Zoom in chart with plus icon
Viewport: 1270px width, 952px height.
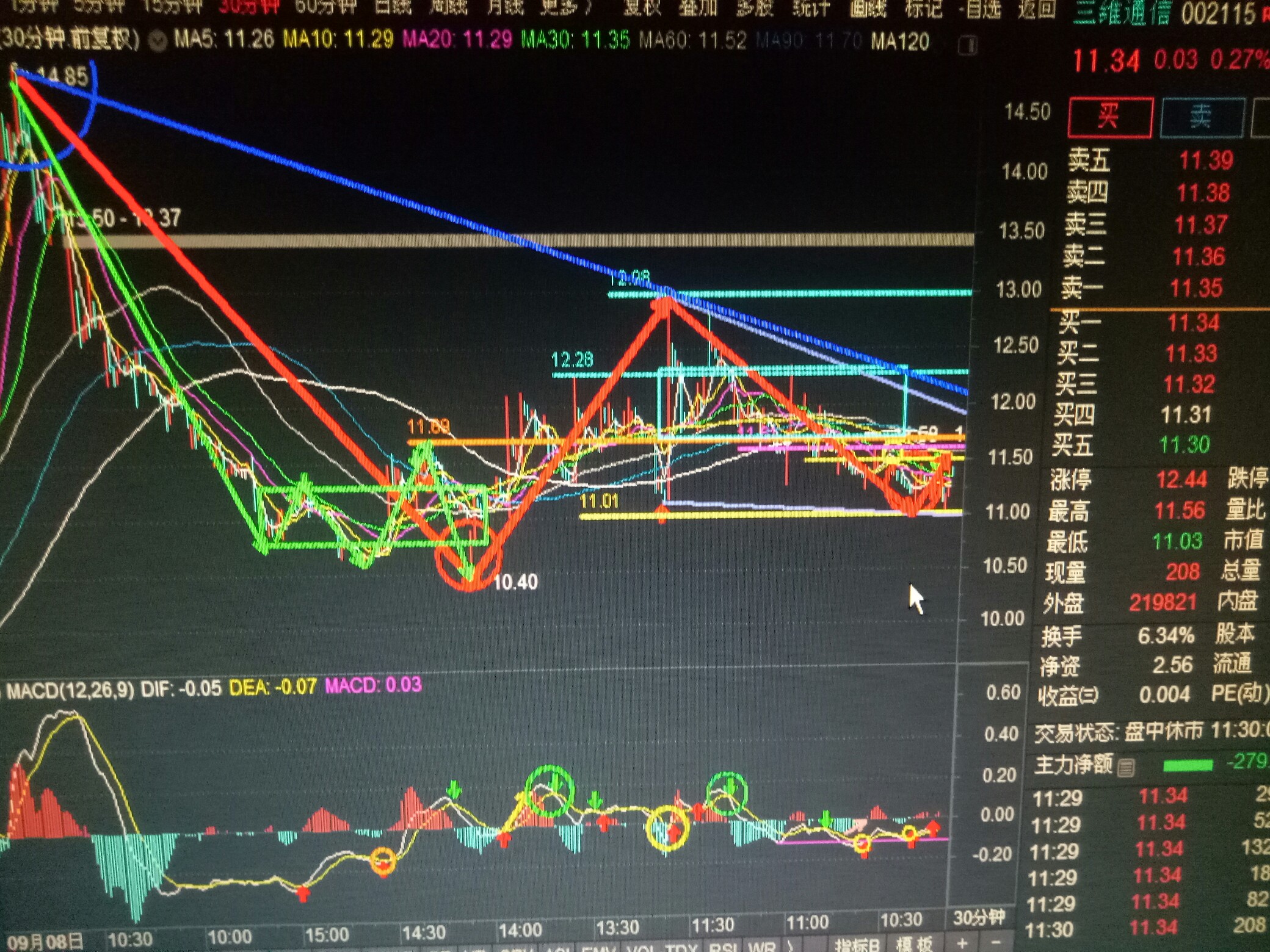pos(962,943)
